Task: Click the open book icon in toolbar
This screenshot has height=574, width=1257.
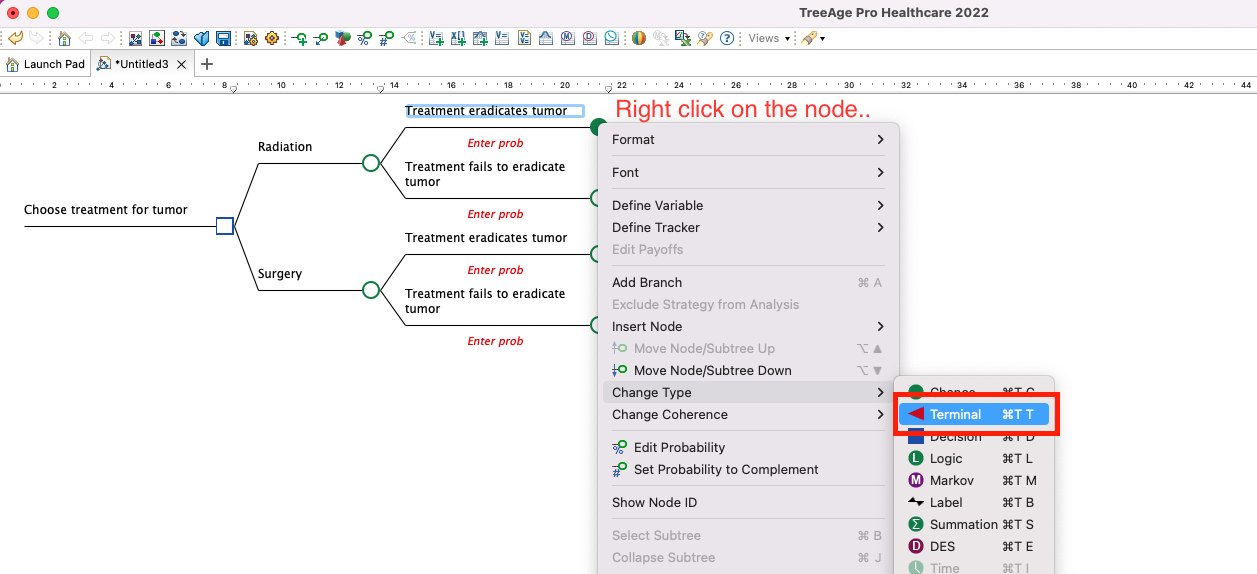Action: click(x=202, y=39)
